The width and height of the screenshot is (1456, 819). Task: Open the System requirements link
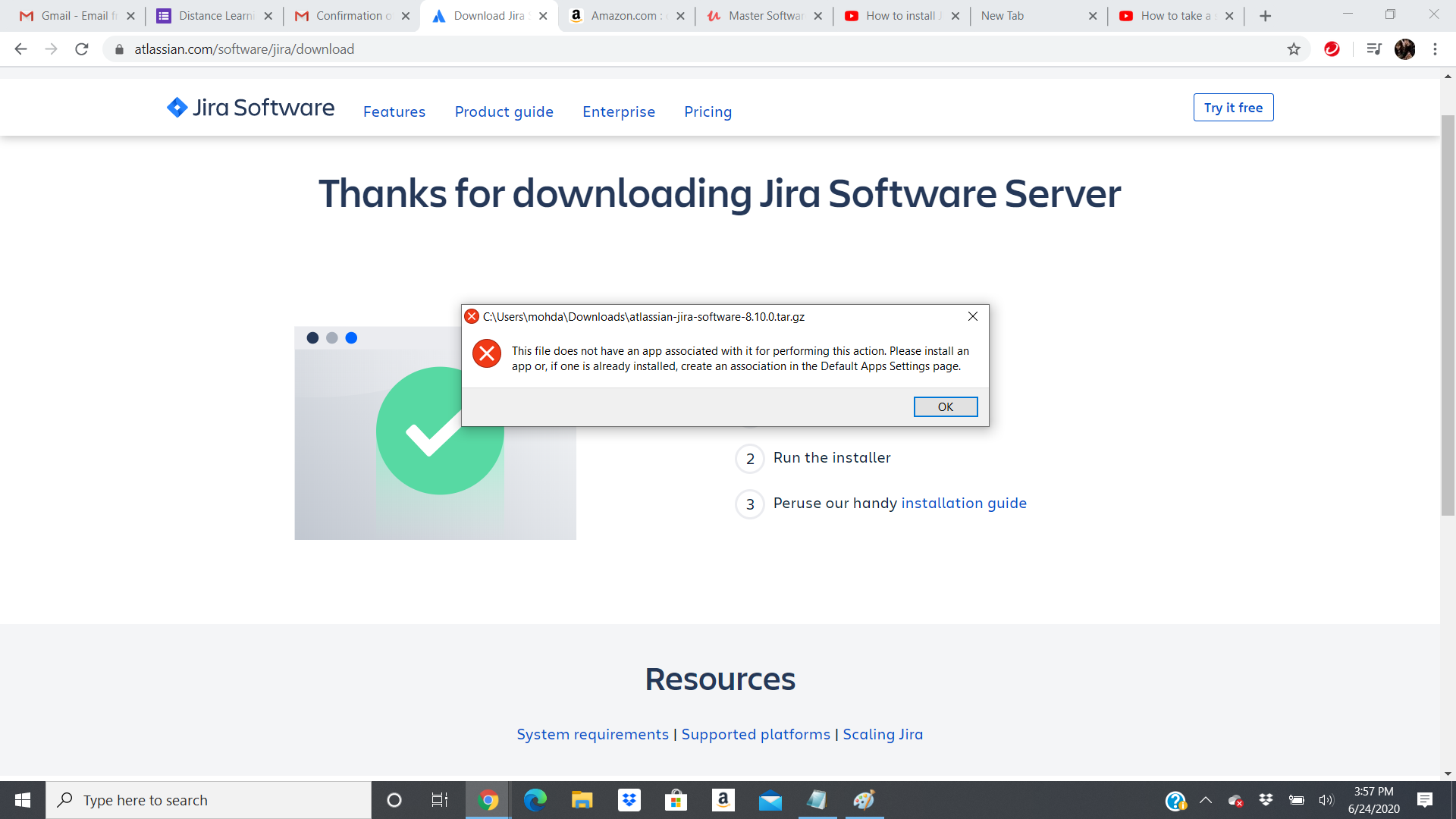click(x=592, y=734)
